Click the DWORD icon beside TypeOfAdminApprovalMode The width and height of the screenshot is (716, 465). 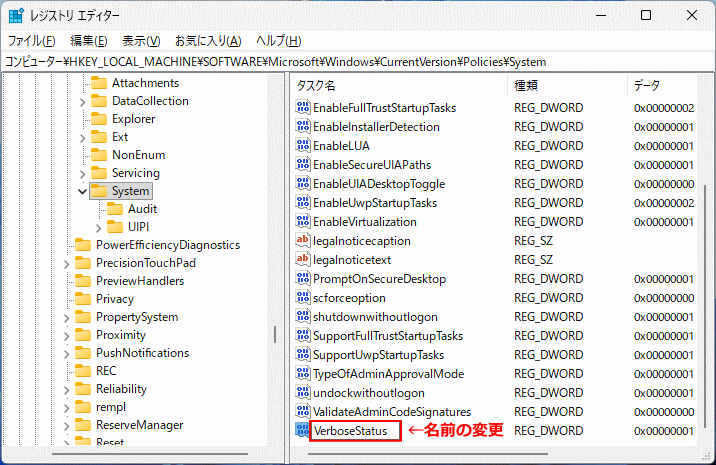[302, 373]
